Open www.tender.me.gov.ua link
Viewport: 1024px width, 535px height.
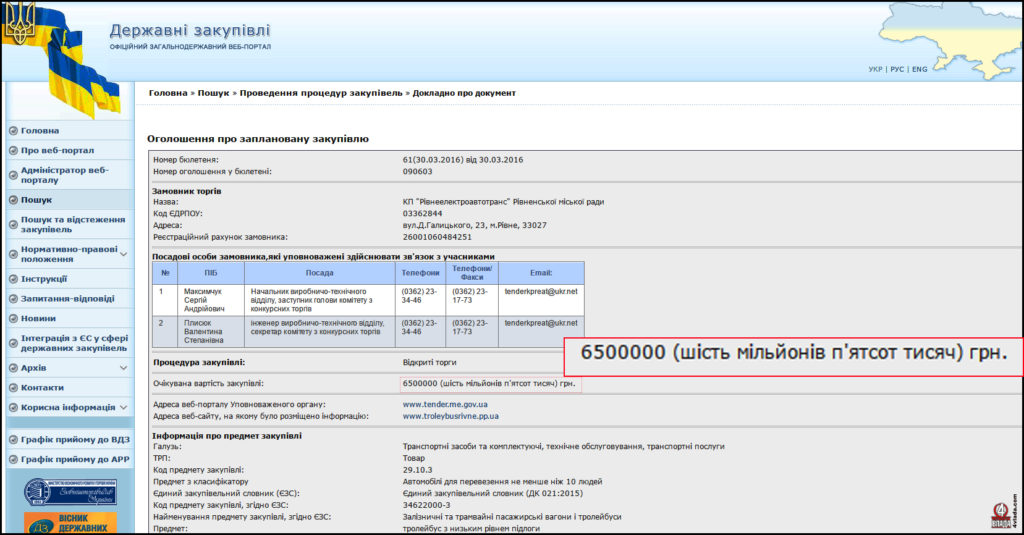[445, 404]
